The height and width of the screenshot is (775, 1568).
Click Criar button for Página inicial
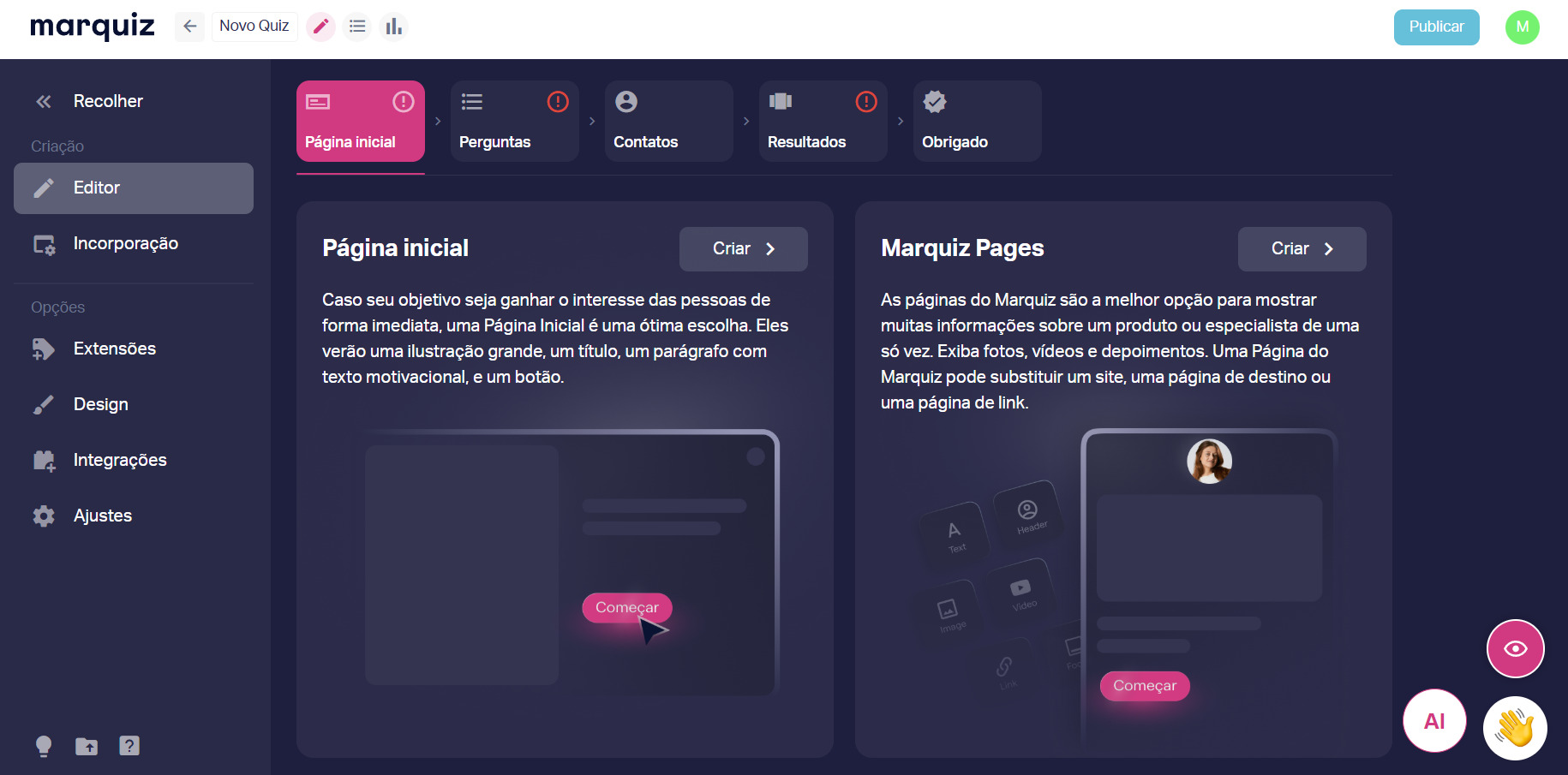click(x=744, y=249)
